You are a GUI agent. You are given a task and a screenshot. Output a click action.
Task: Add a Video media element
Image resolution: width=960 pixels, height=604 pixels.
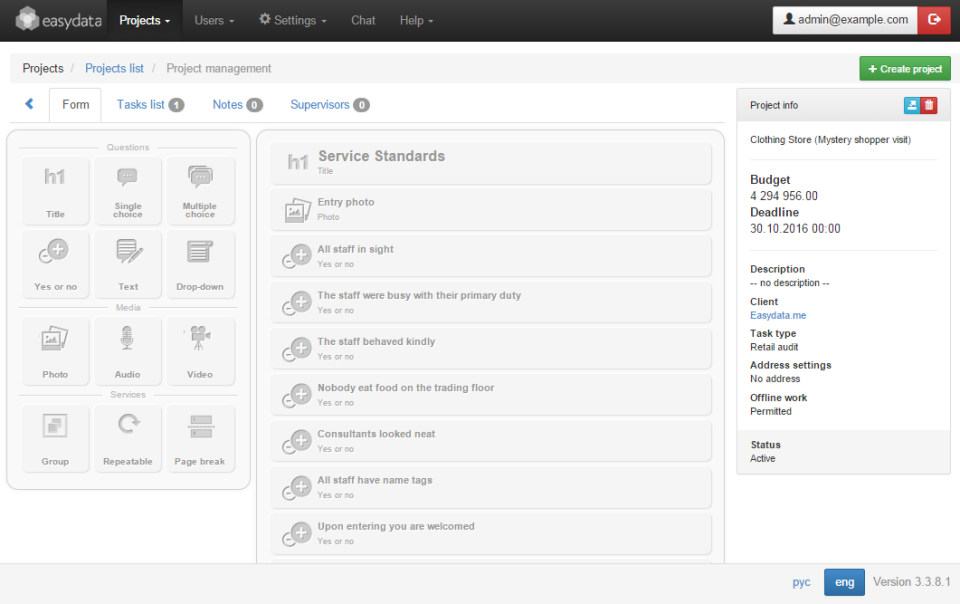[x=200, y=350]
